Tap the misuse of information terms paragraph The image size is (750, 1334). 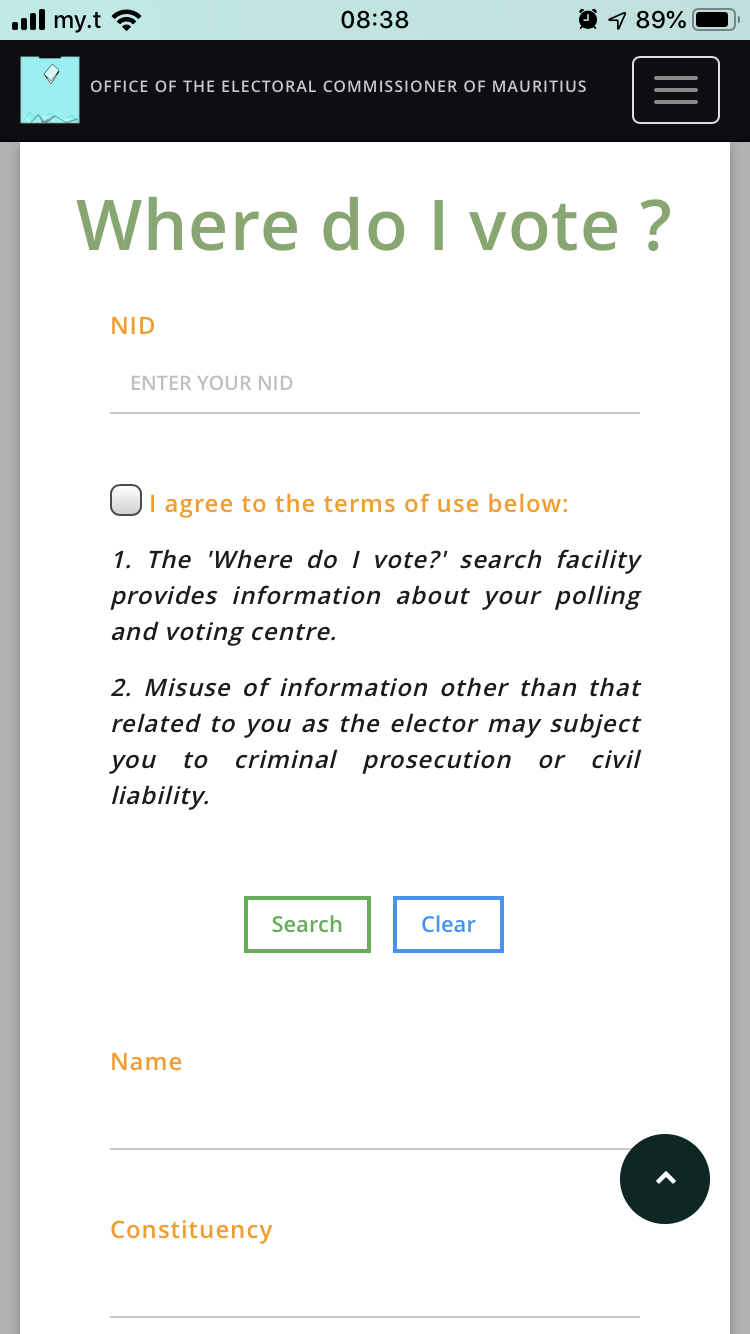click(375, 741)
